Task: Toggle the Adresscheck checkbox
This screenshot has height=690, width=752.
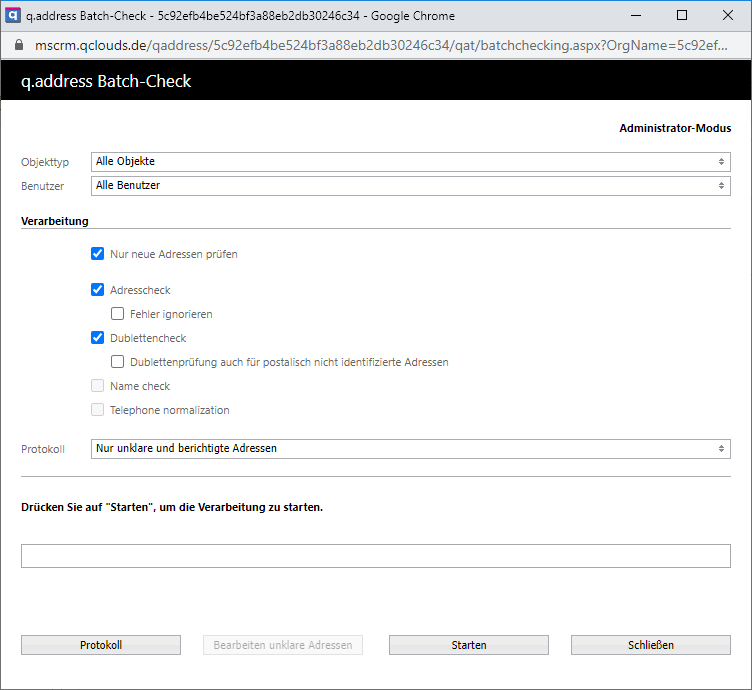Action: (98, 290)
